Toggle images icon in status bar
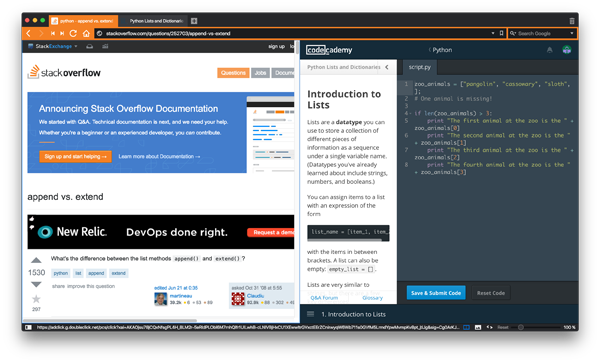The image size is (600, 362). [478, 327]
